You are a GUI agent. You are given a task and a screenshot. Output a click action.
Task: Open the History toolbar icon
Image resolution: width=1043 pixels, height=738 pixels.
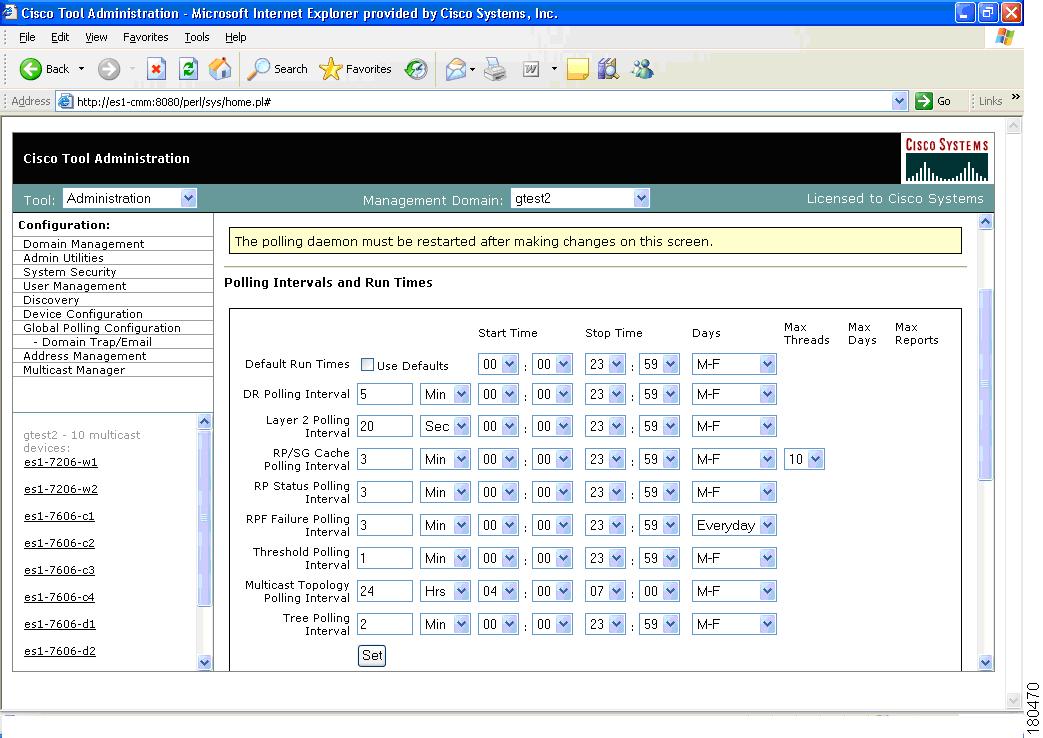(416, 69)
